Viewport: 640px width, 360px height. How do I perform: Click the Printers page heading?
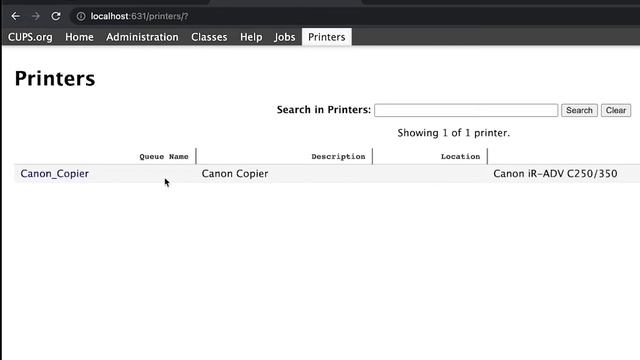click(55, 78)
